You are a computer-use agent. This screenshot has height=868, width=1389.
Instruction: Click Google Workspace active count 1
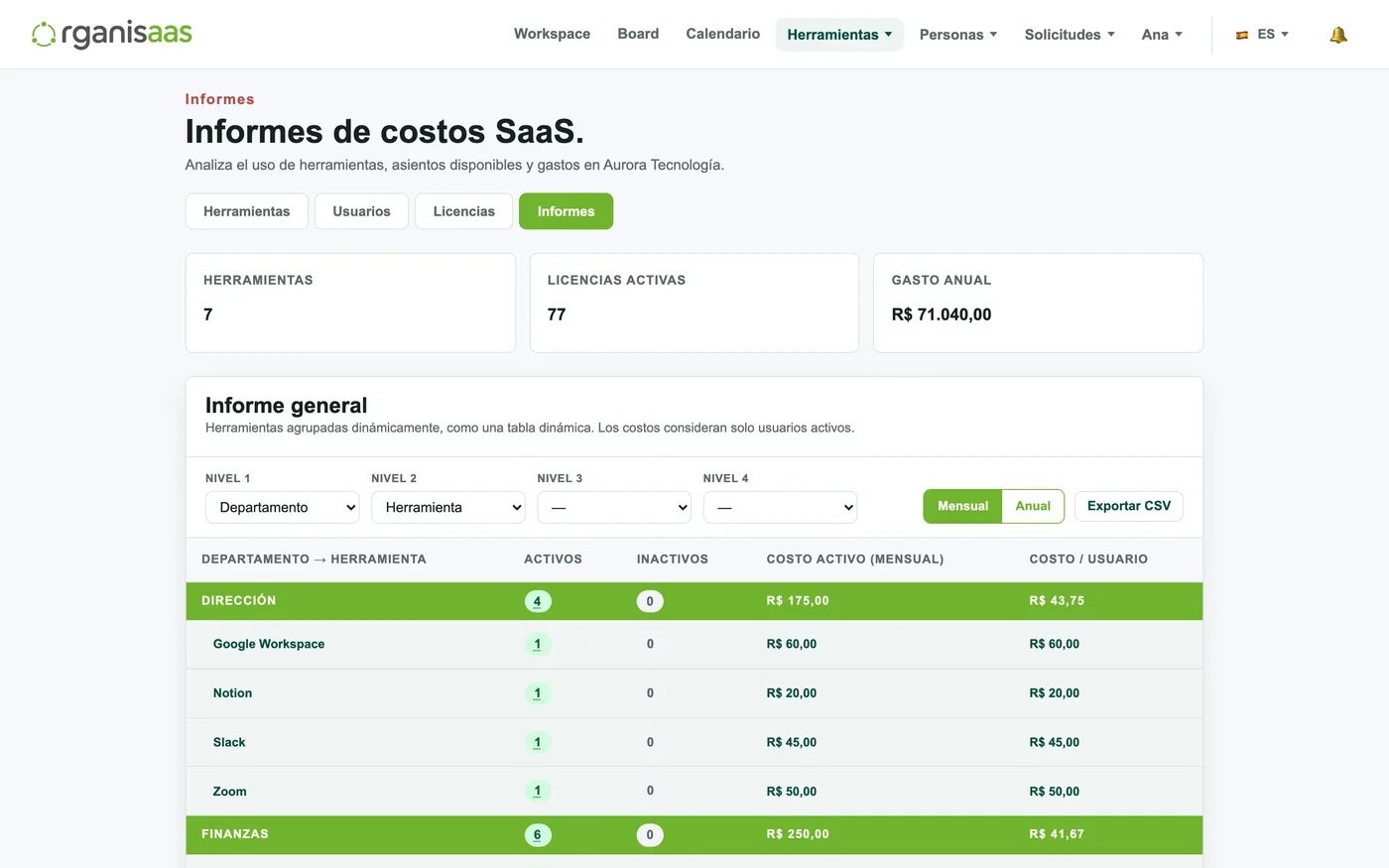538,645
